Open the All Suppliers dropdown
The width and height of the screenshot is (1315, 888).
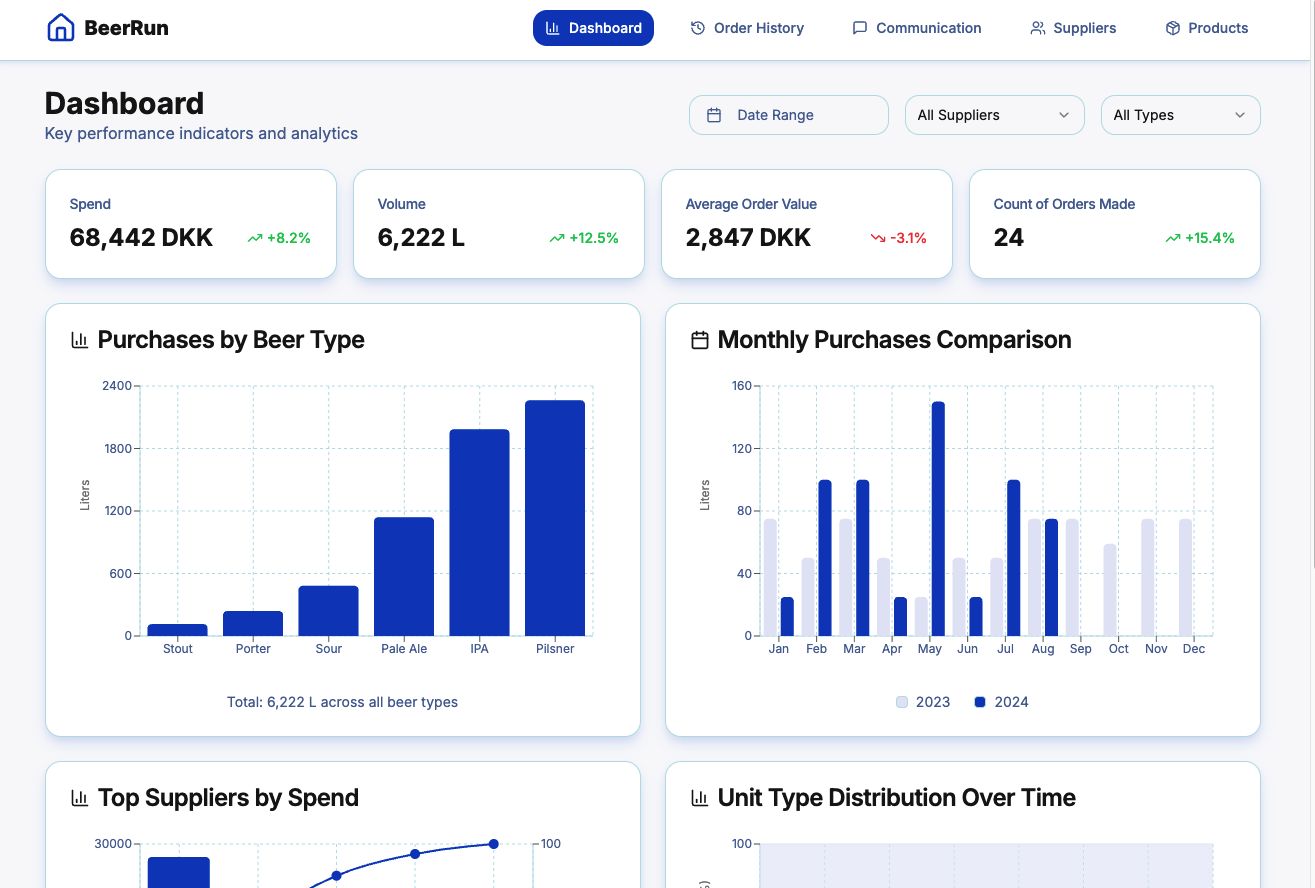994,115
